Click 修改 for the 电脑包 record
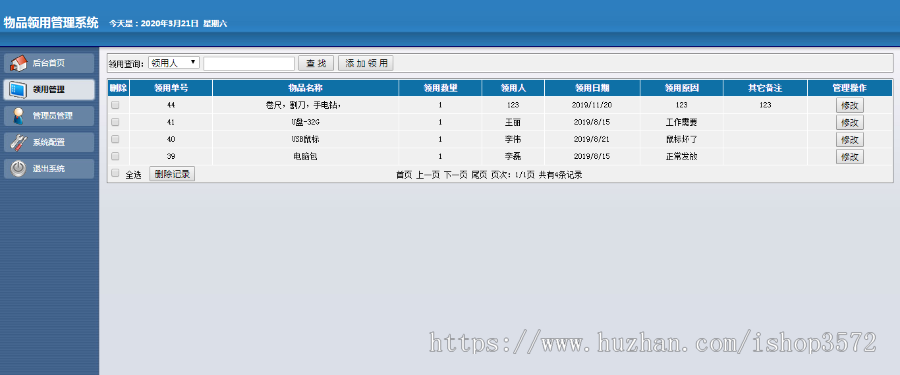This screenshot has width=900, height=375. click(x=849, y=157)
